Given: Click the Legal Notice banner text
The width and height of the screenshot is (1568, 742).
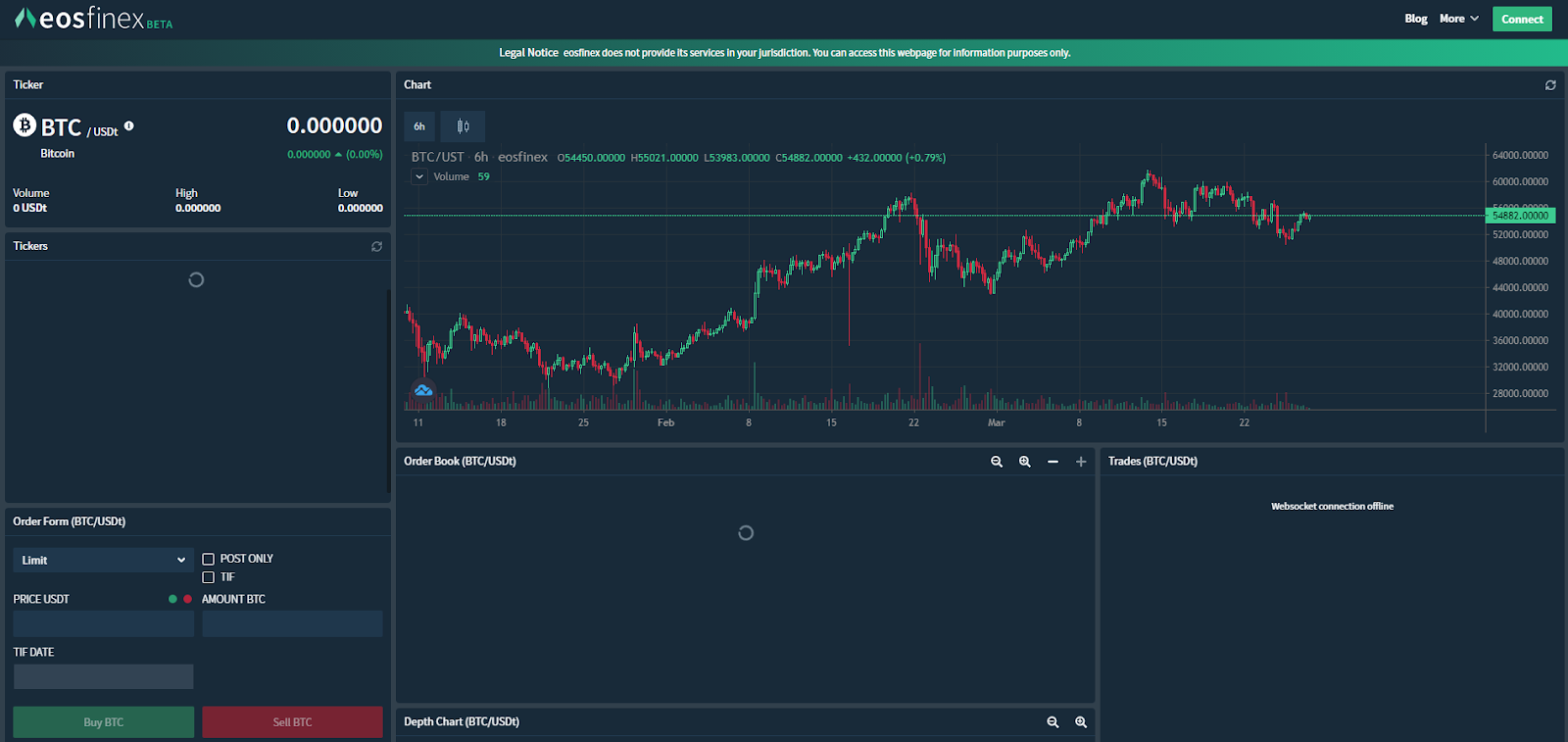Looking at the screenshot, I should point(784,53).
